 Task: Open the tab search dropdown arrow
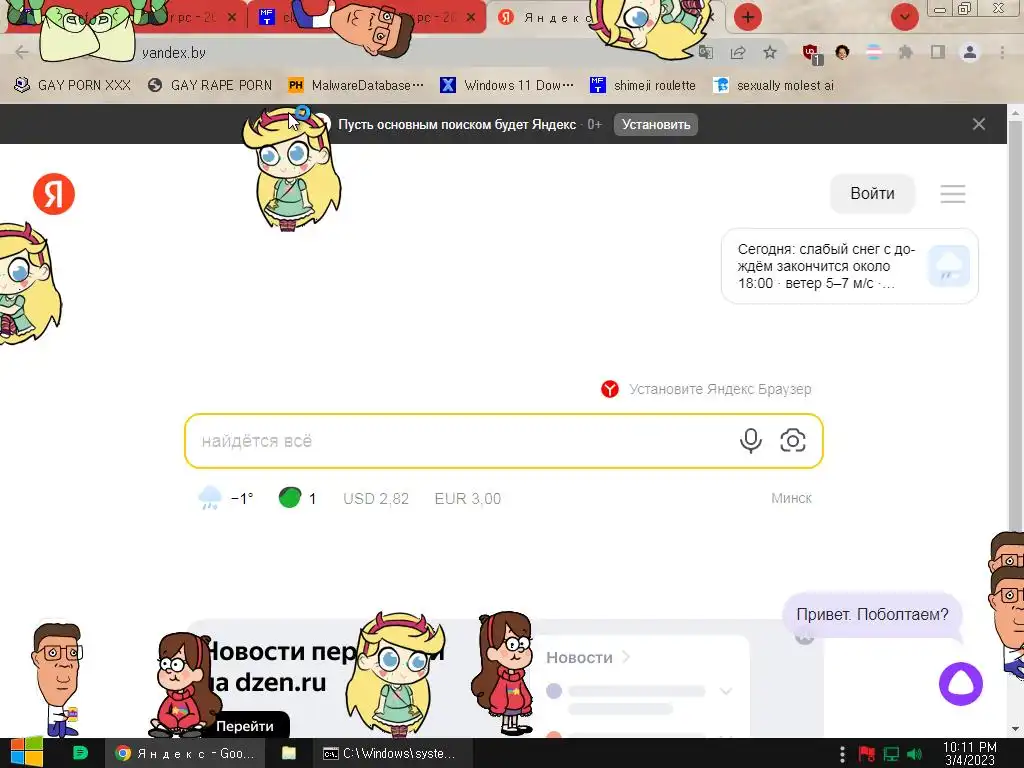[x=905, y=17]
